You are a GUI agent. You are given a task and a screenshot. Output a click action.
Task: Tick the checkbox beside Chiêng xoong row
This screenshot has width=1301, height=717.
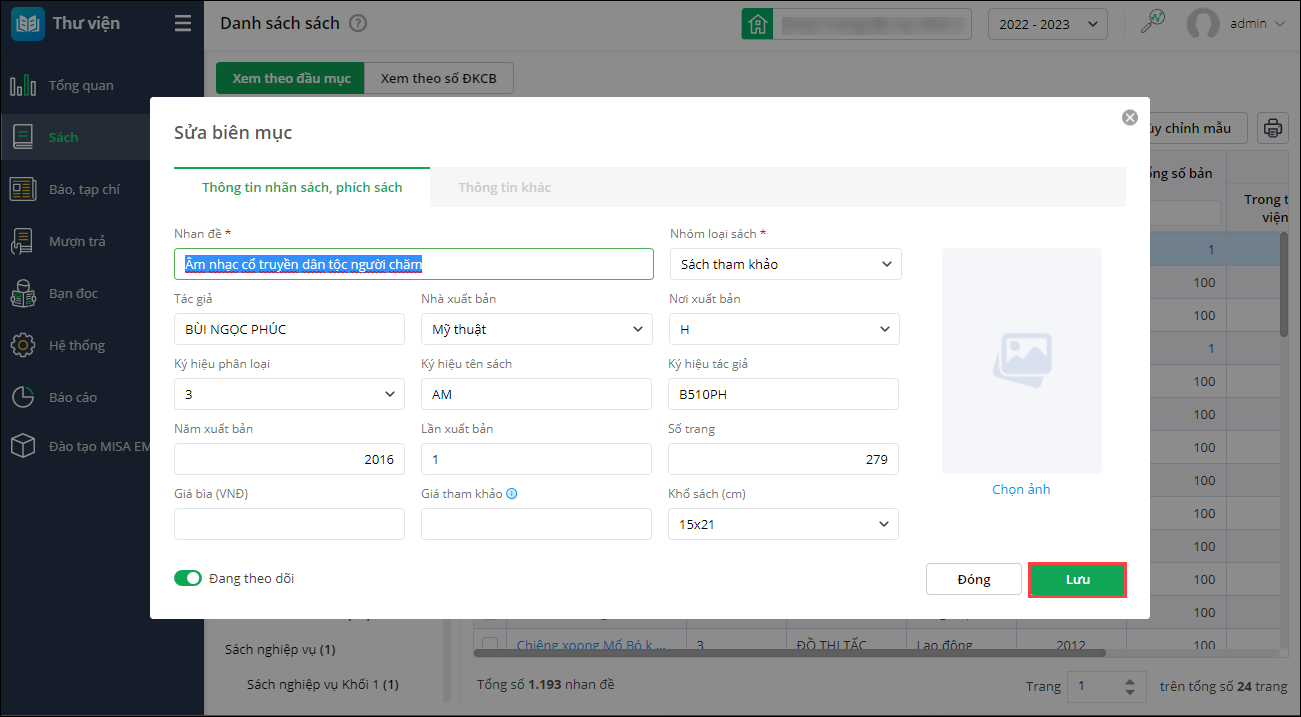491,645
